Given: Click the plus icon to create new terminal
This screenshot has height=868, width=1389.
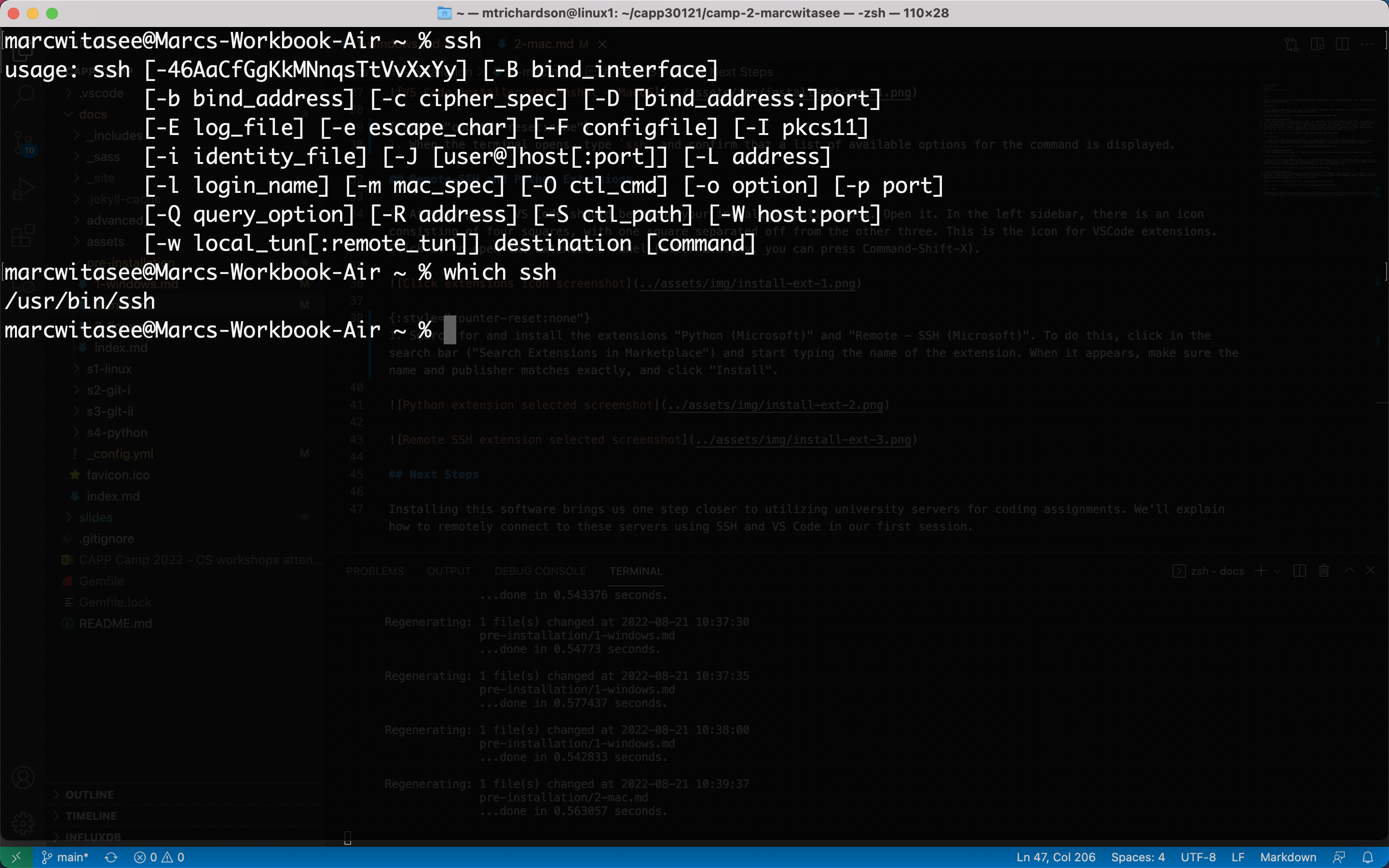Looking at the screenshot, I should tap(1260, 570).
